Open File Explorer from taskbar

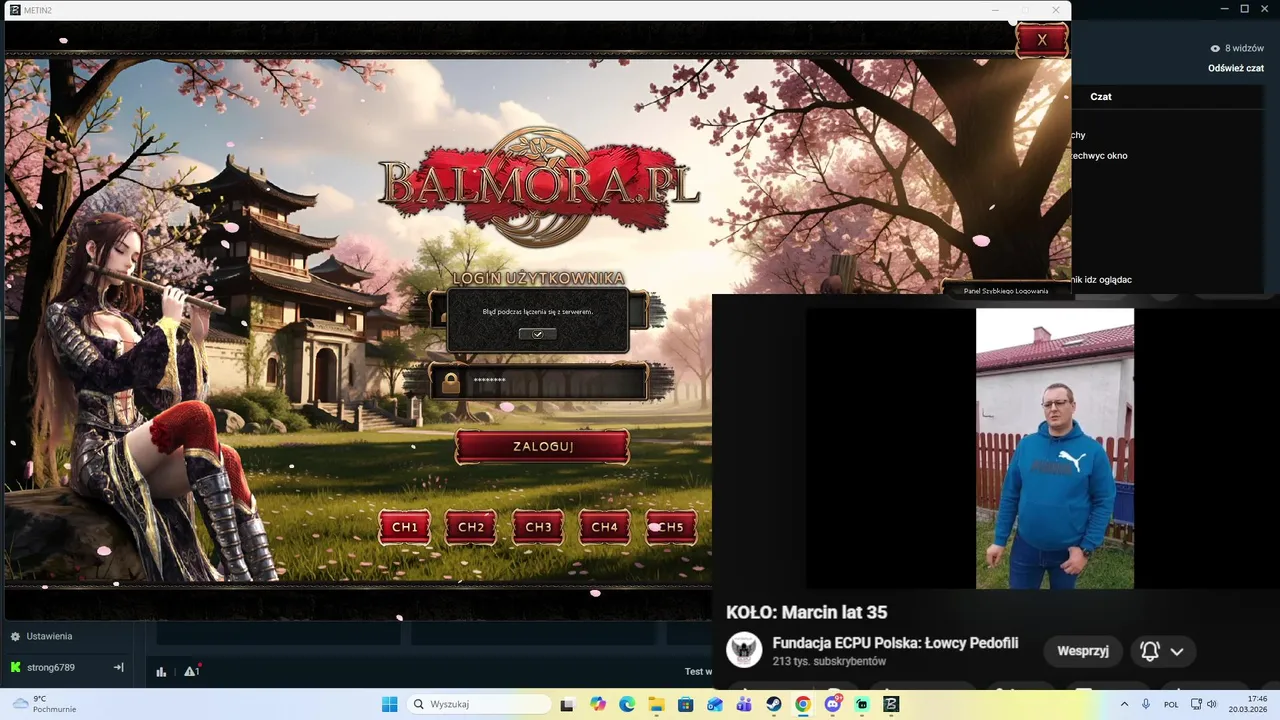pyautogui.click(x=656, y=704)
